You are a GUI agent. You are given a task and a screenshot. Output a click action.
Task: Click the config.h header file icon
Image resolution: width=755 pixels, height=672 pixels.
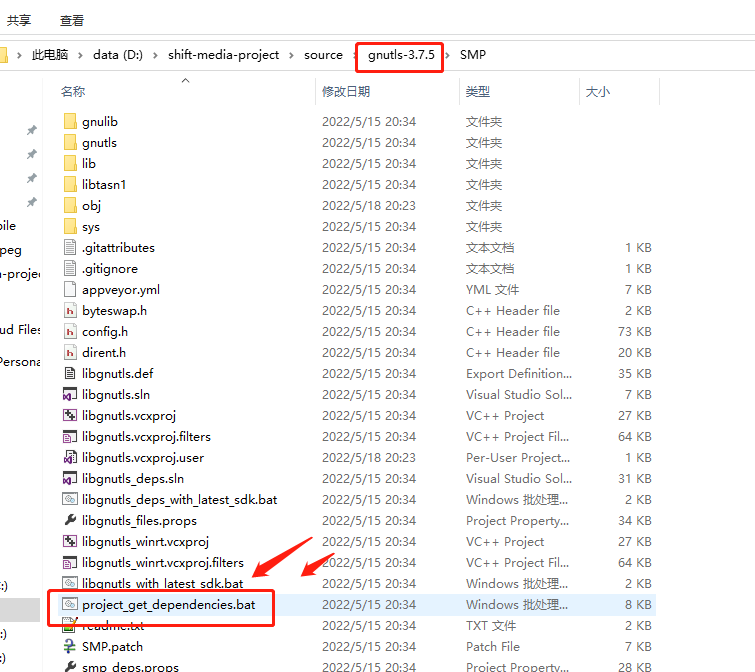coord(70,332)
